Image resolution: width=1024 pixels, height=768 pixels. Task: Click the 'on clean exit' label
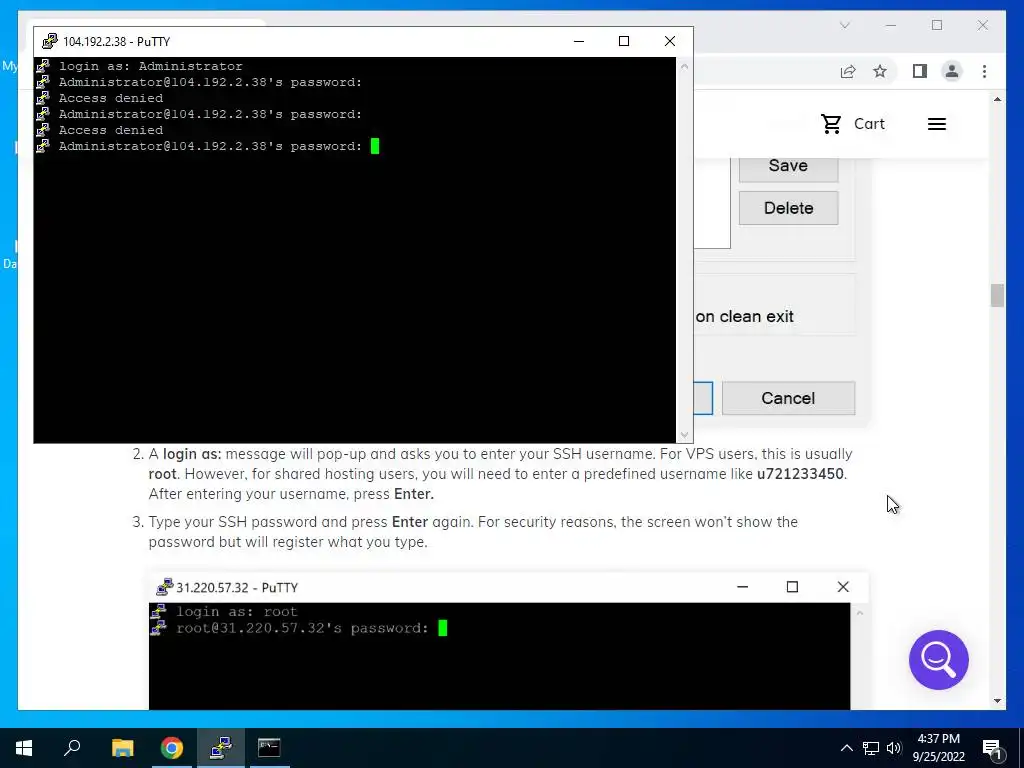point(744,317)
